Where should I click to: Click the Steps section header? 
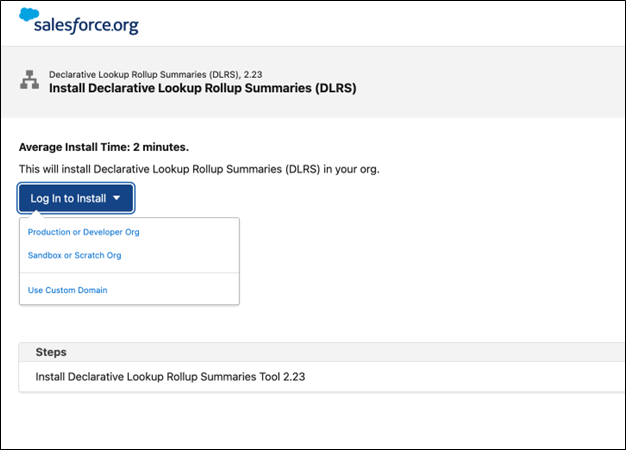tap(322, 352)
